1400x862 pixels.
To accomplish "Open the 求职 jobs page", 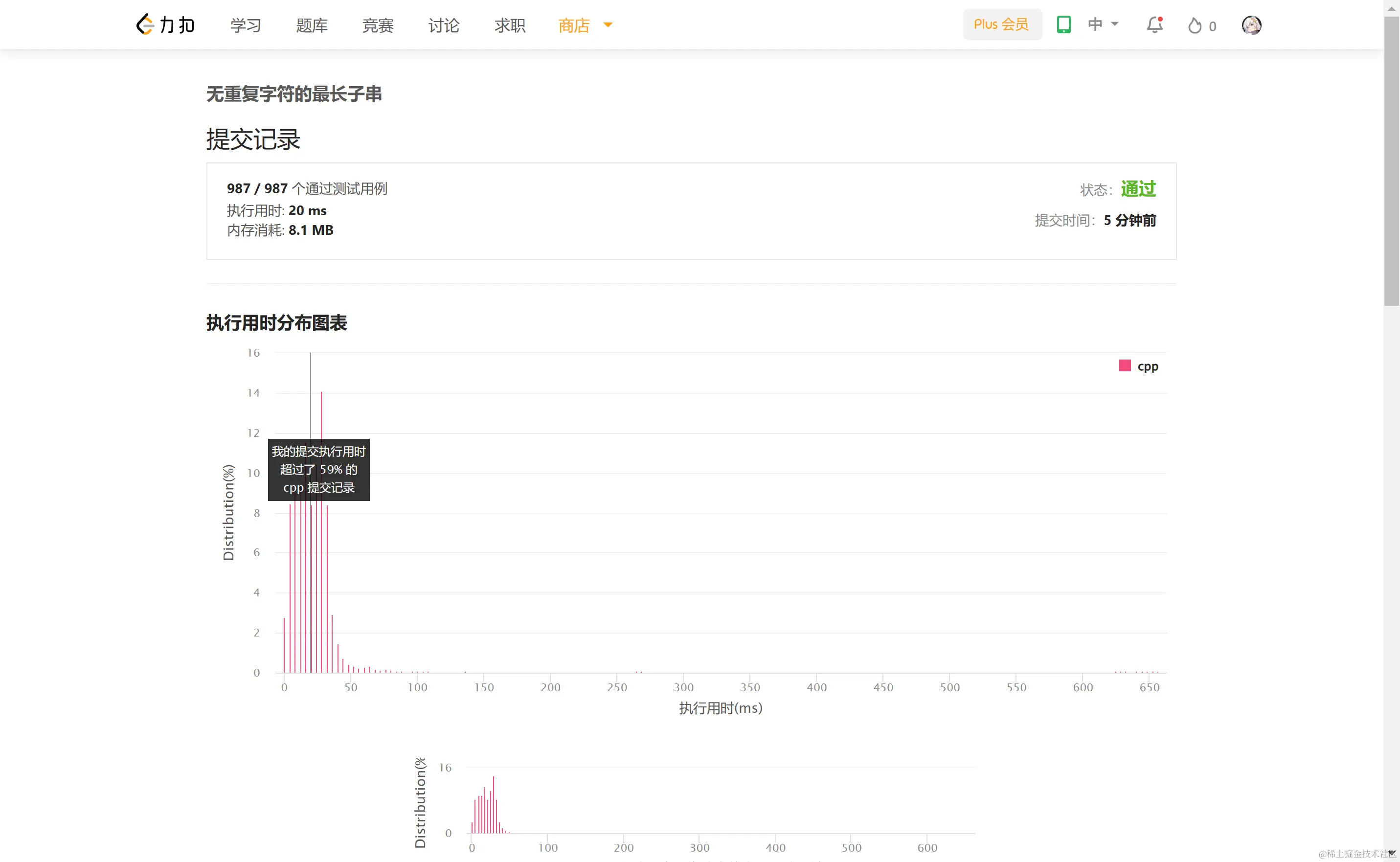I will click(510, 25).
